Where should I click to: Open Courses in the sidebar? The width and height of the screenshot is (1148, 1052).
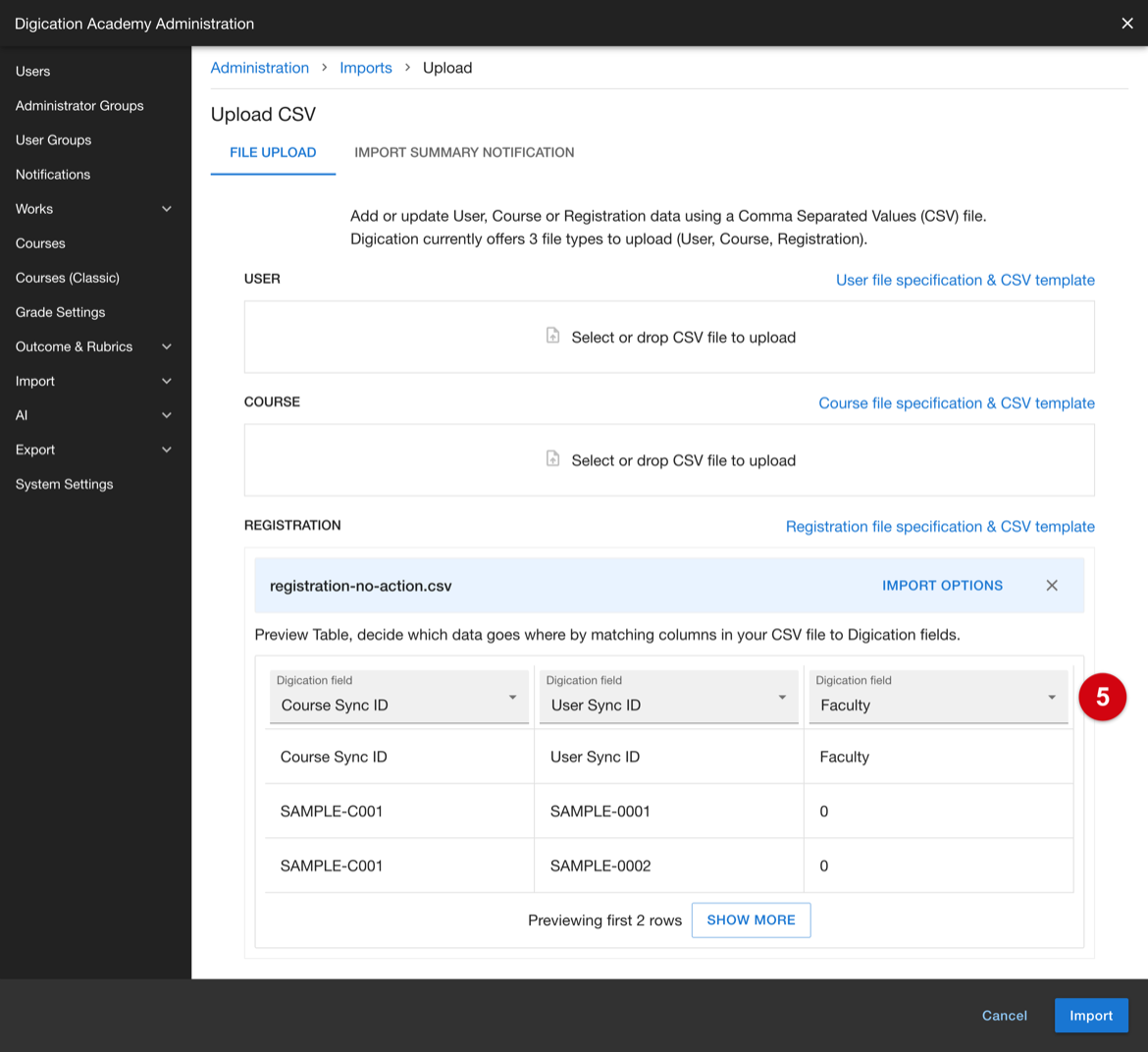pyautogui.click(x=40, y=243)
